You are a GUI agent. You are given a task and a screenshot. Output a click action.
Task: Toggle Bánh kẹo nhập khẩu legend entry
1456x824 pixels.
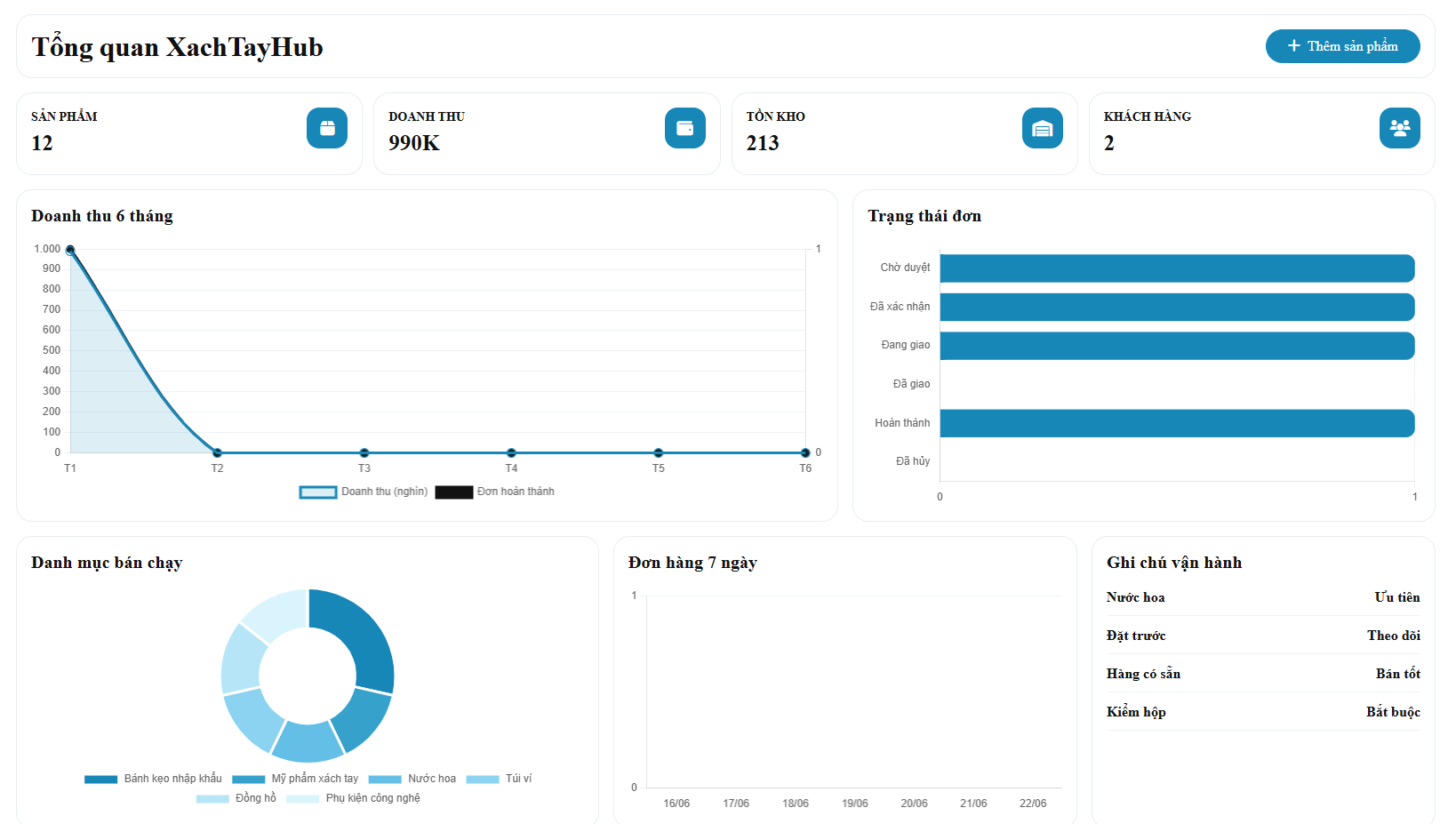pyautogui.click(x=154, y=779)
